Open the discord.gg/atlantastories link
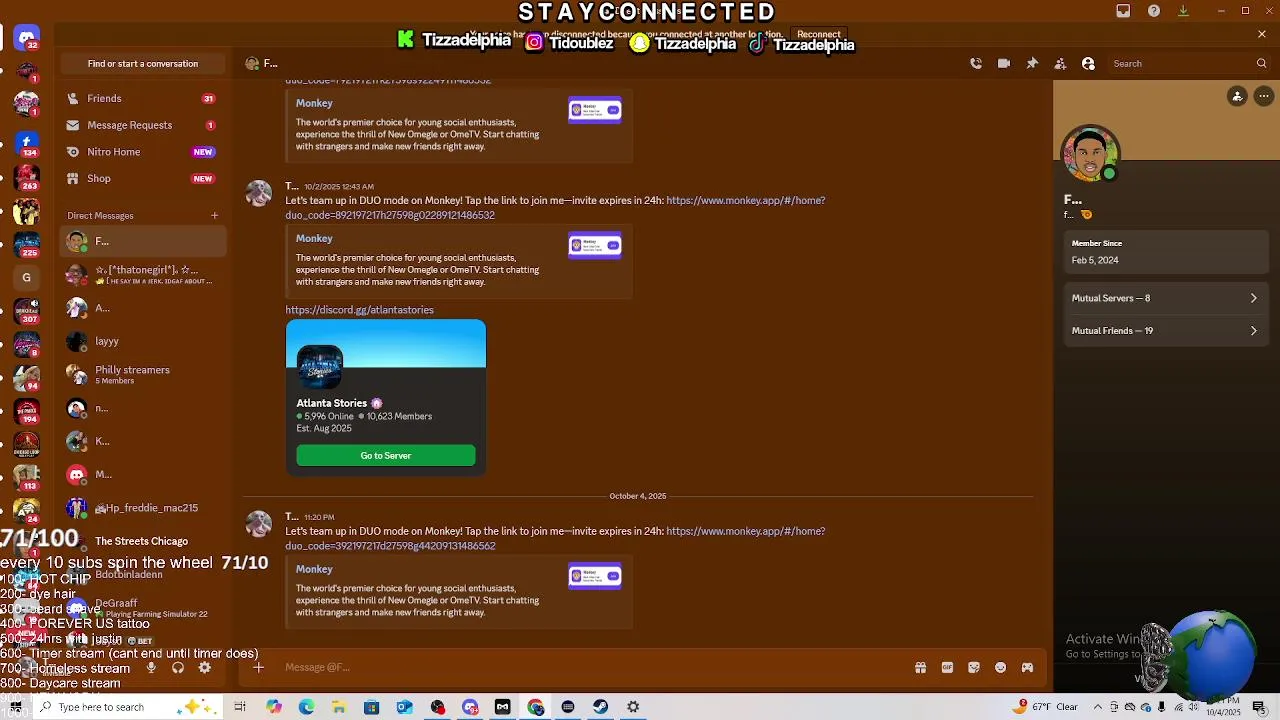This screenshot has width=1280, height=720. [359, 310]
